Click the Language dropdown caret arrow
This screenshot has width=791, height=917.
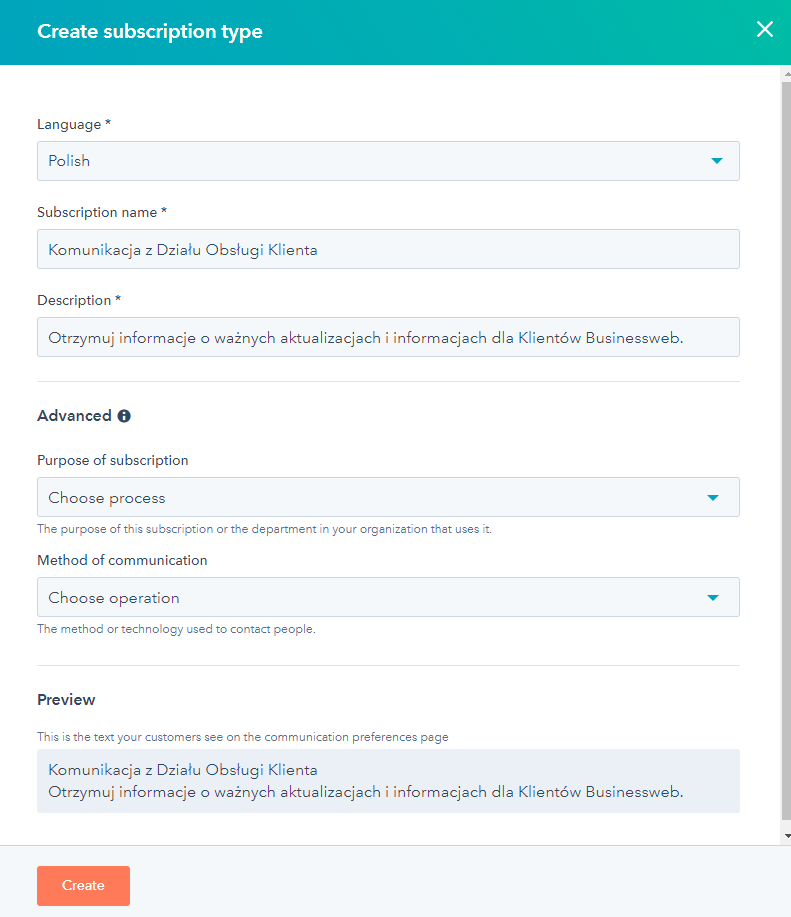coord(717,161)
